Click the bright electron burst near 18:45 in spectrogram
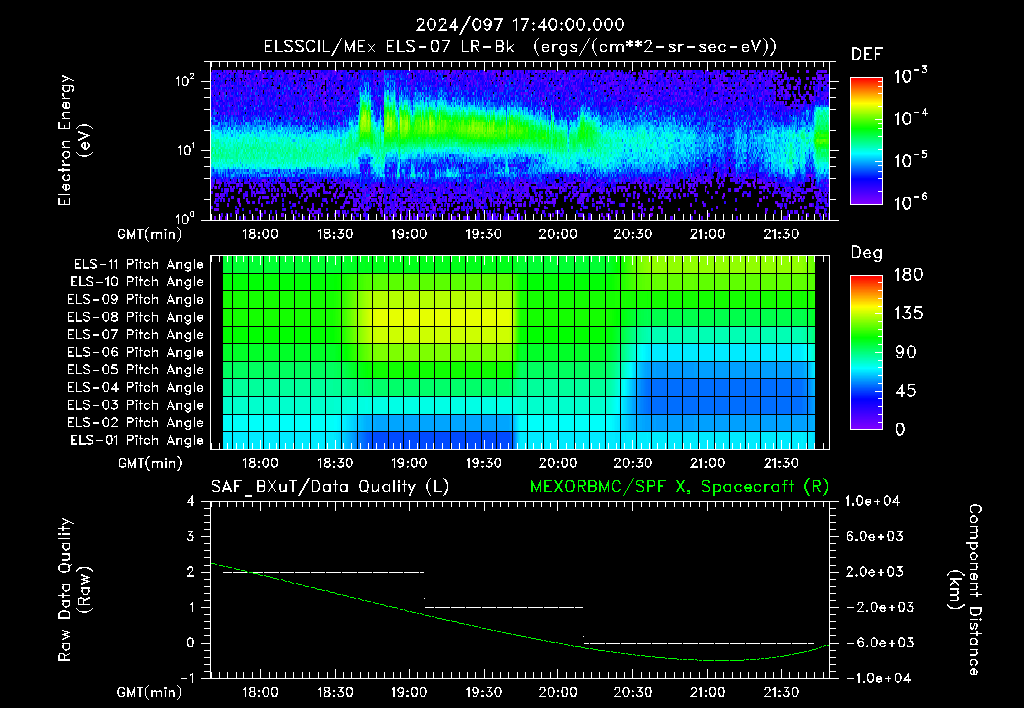1024x708 pixels. pos(365,121)
